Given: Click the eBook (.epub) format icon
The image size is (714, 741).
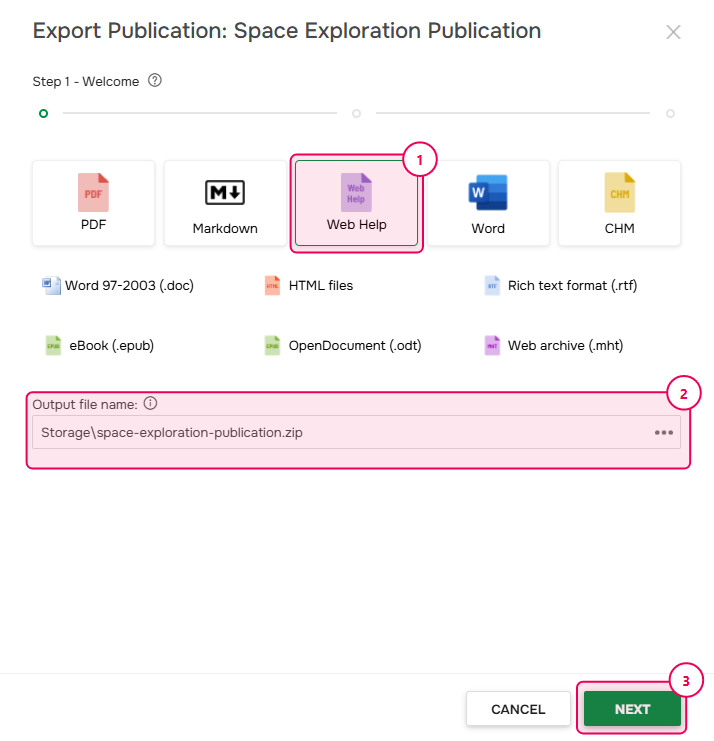Looking at the screenshot, I should point(53,345).
